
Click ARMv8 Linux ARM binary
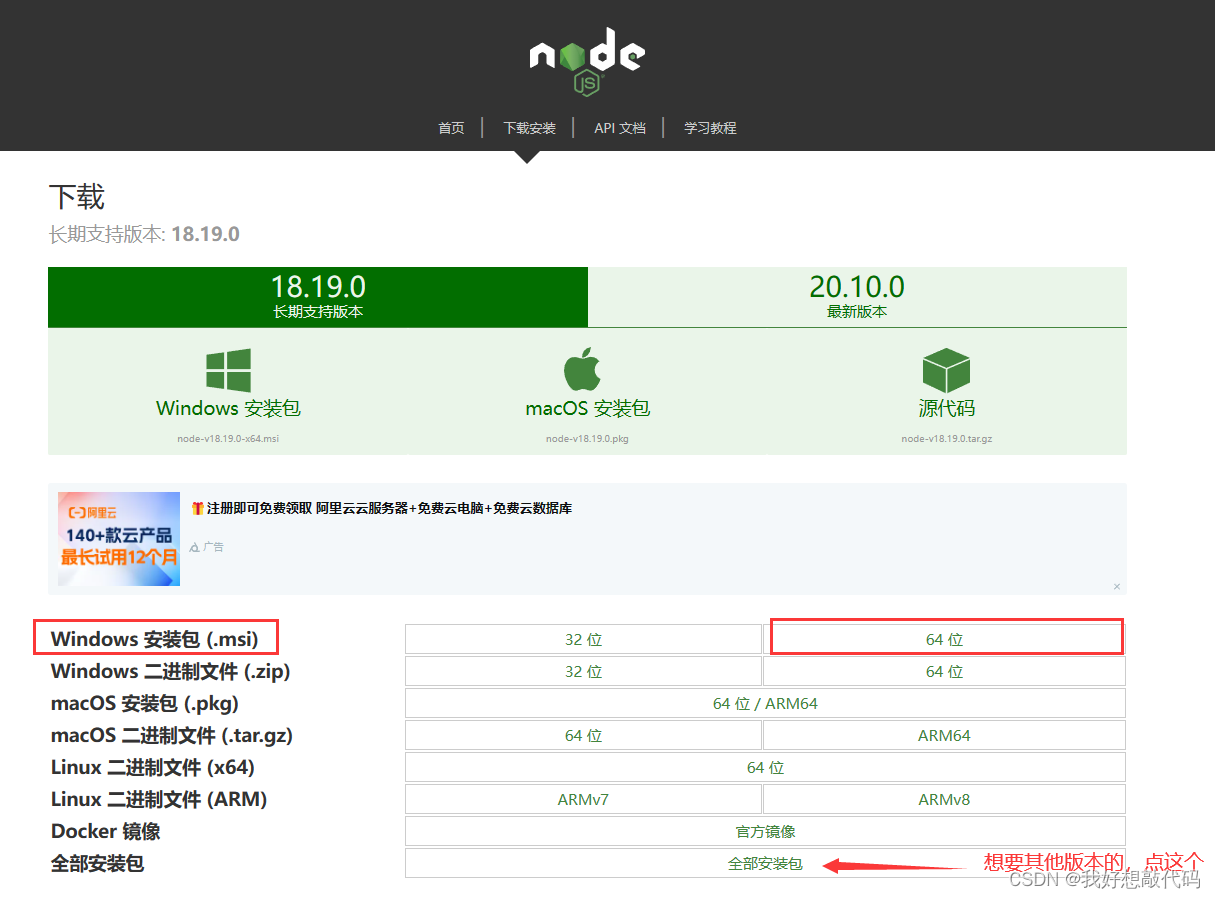944,800
